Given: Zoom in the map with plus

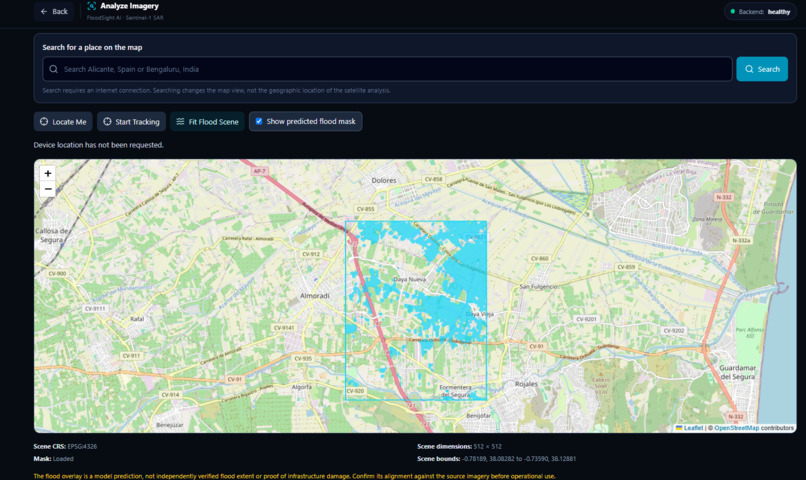Looking at the screenshot, I should click(x=48, y=174).
